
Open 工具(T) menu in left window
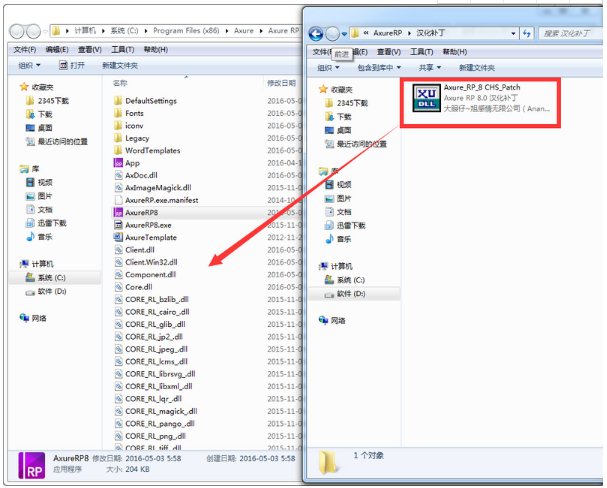(123, 50)
